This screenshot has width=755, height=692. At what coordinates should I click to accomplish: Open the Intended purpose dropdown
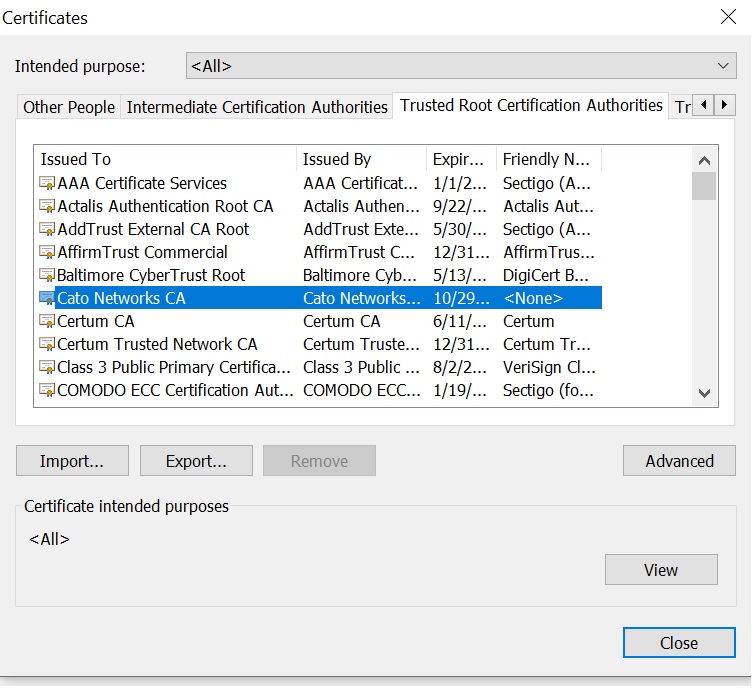(461, 66)
